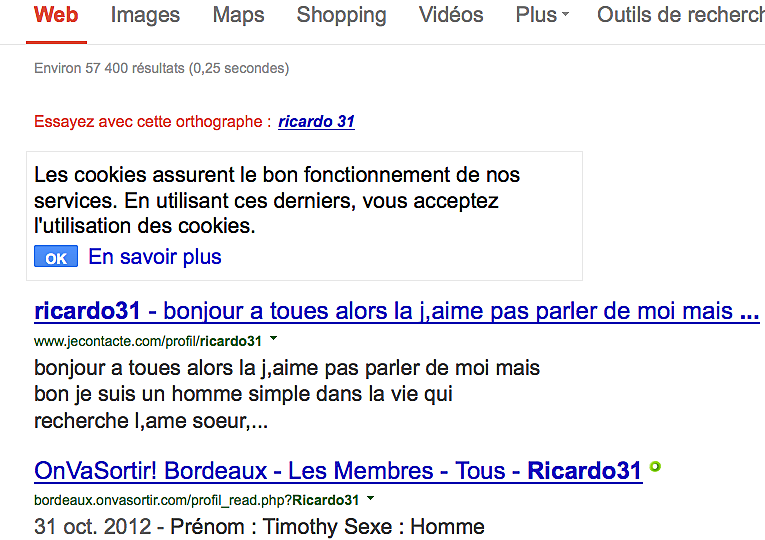The image size is (765, 540).
Task: Click the suggested spelling ricardo 31
Action: click(x=316, y=122)
